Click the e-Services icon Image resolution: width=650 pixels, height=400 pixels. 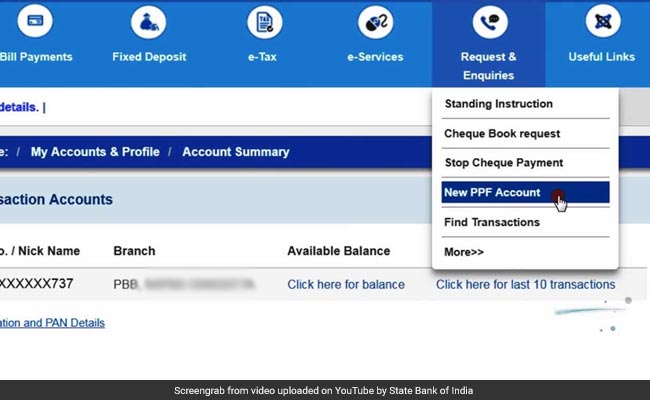[375, 21]
